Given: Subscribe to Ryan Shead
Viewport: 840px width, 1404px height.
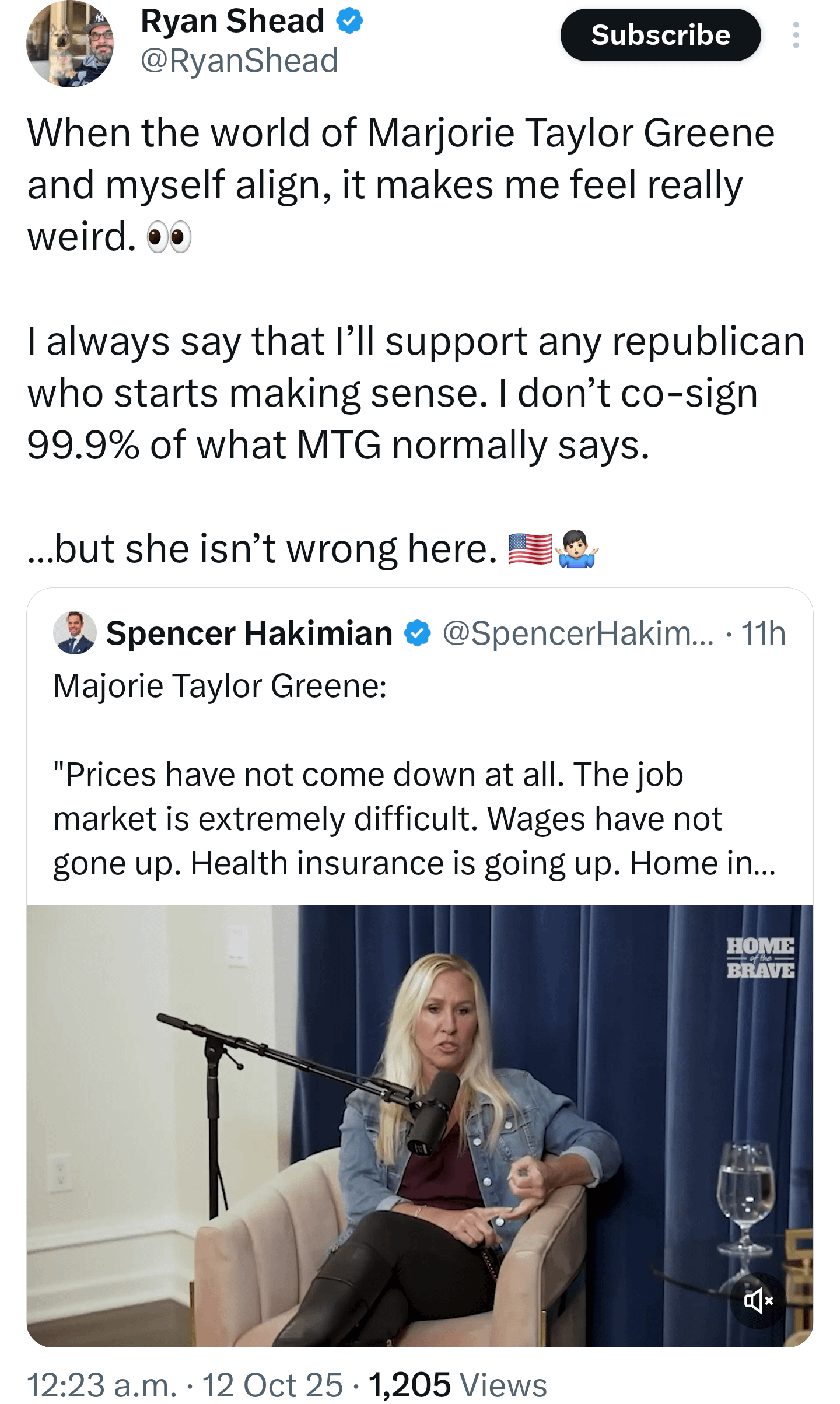Looking at the screenshot, I should point(660,35).
